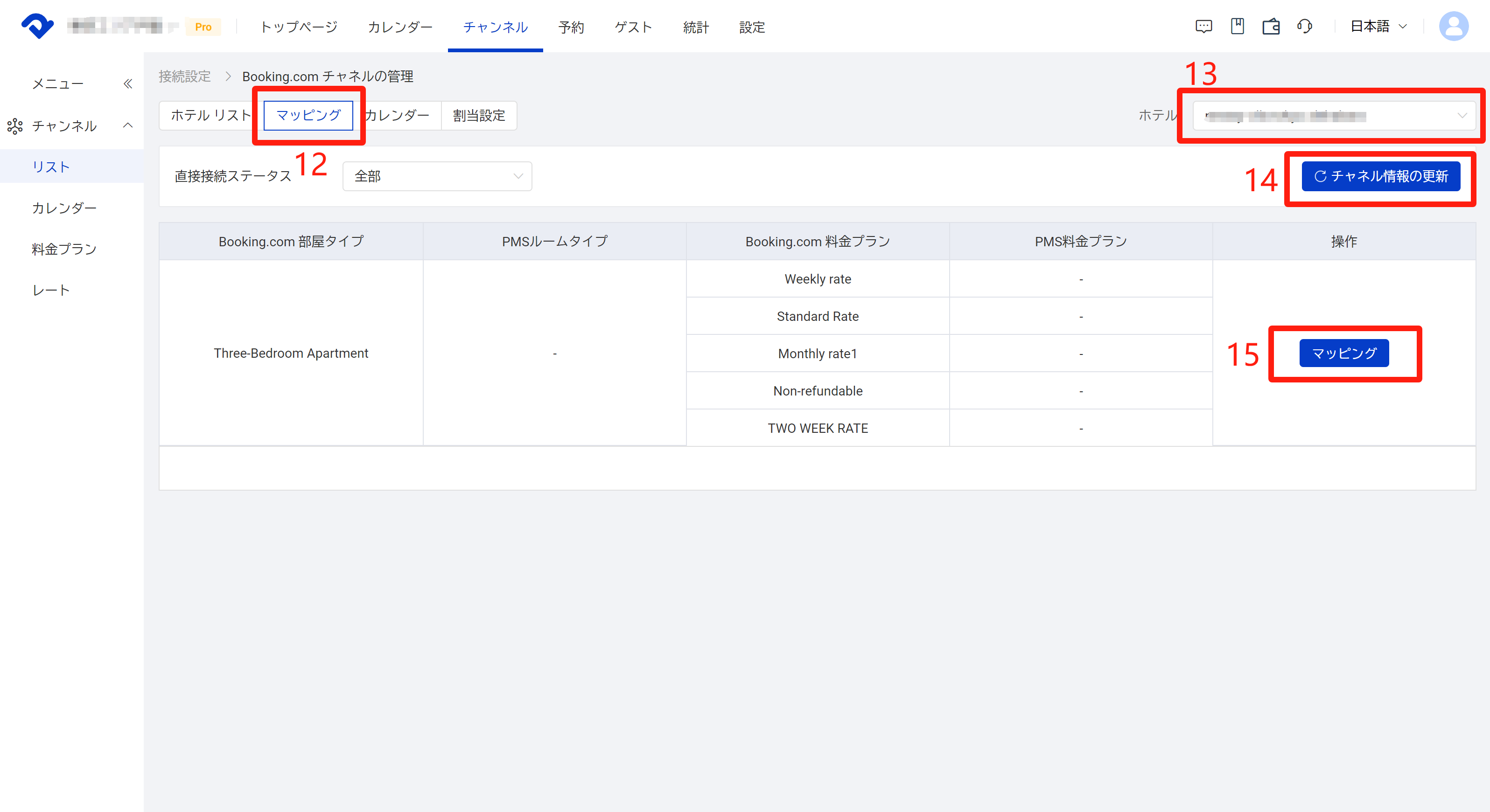Select リスト in the sidebar
This screenshot has height=812, width=1490.
click(x=72, y=167)
